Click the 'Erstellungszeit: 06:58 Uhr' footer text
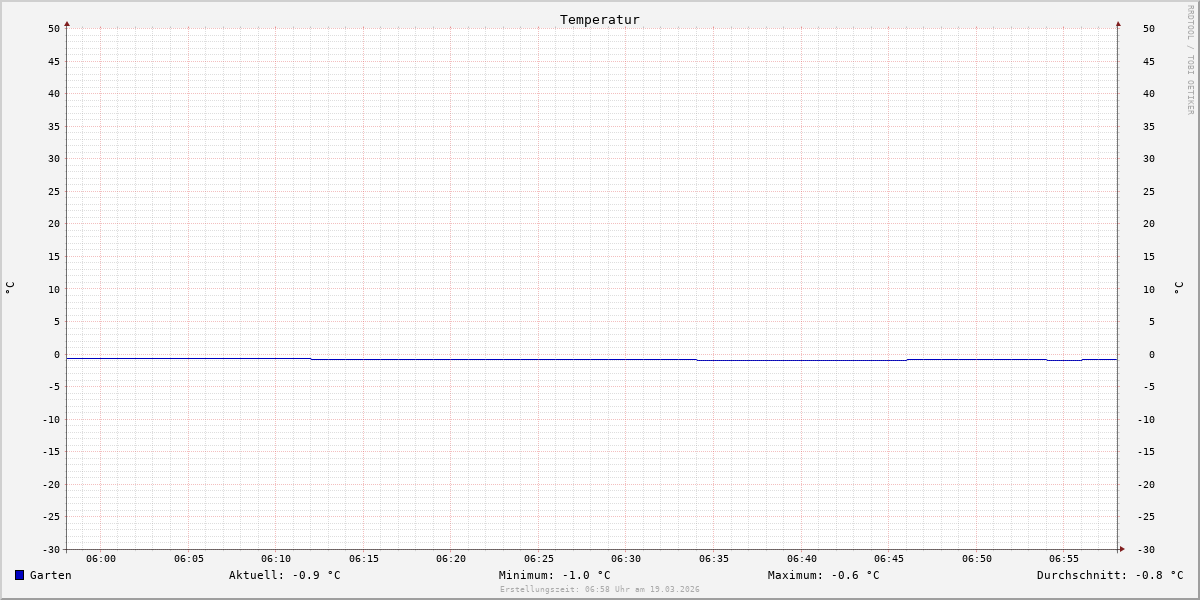Screen dimensions: 1200x600 pos(568,590)
